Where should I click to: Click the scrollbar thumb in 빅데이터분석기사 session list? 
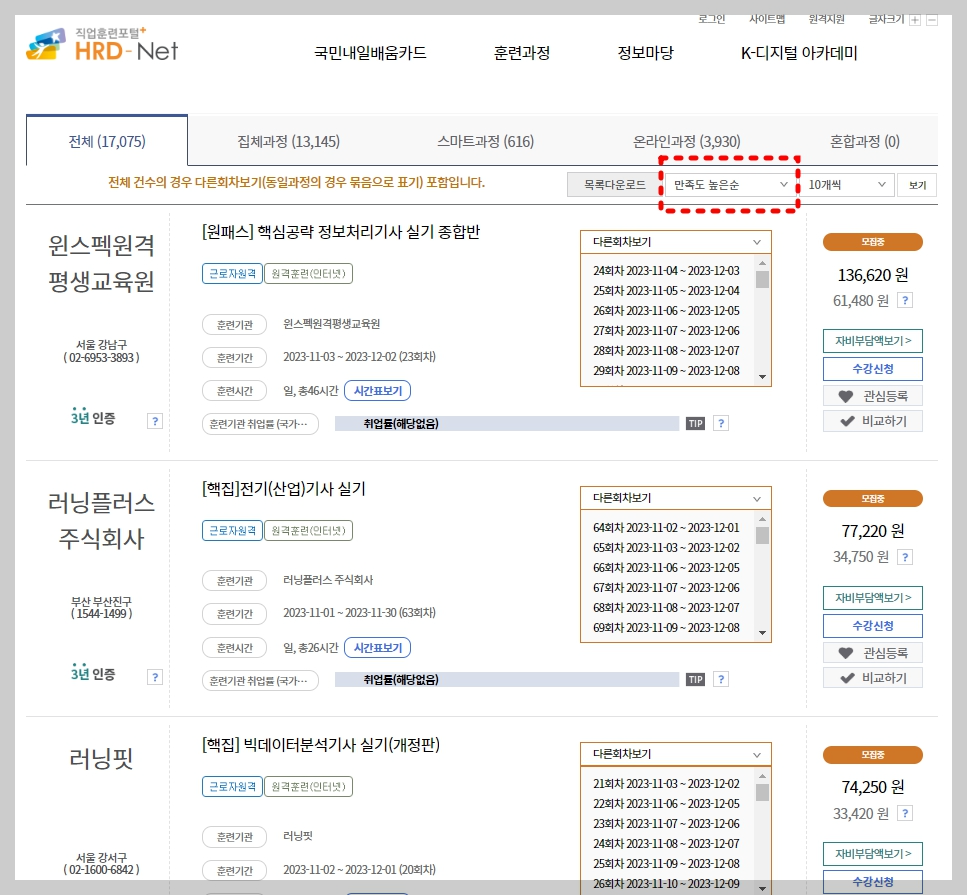pos(762,792)
